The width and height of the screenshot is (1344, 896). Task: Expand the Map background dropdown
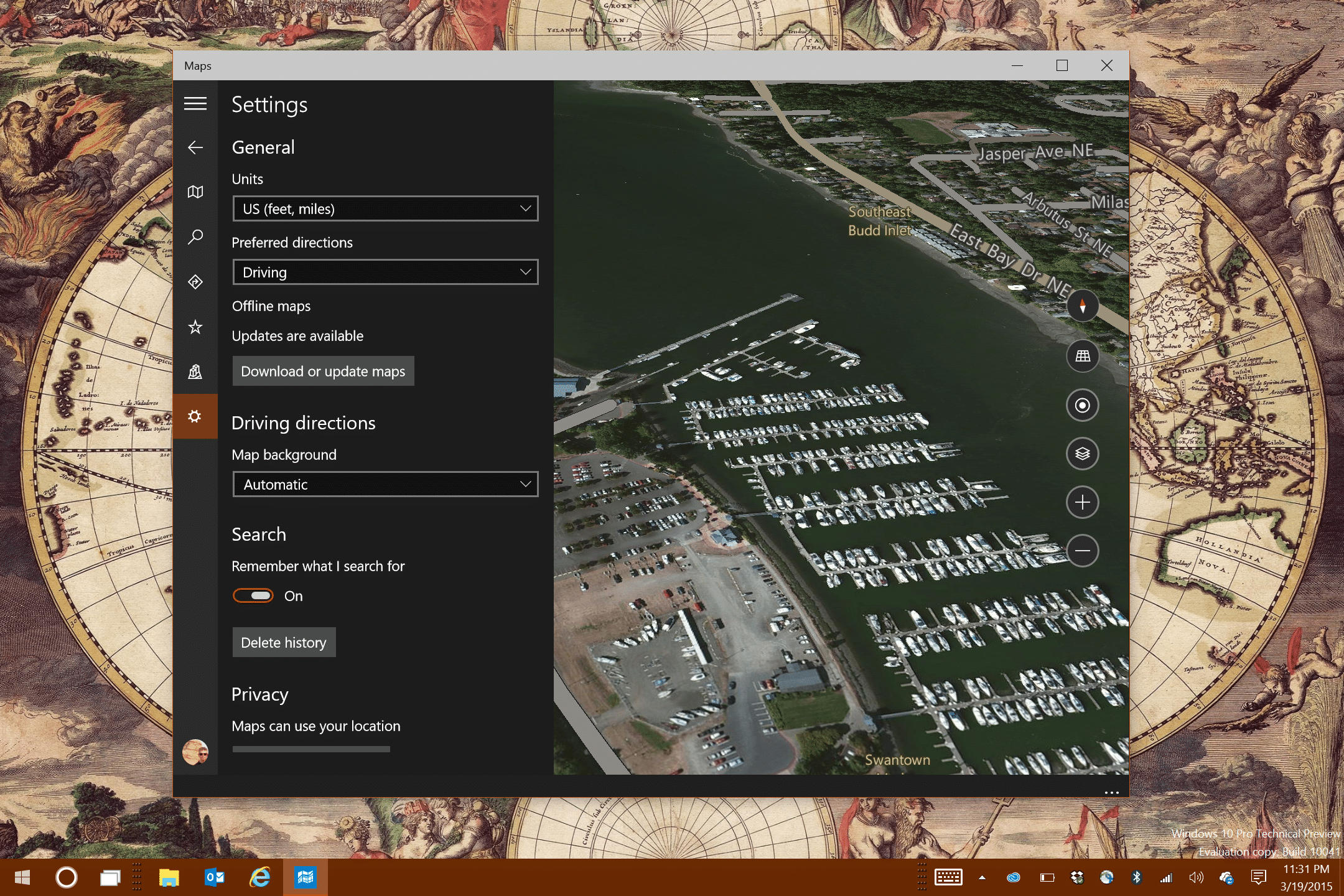pos(386,484)
